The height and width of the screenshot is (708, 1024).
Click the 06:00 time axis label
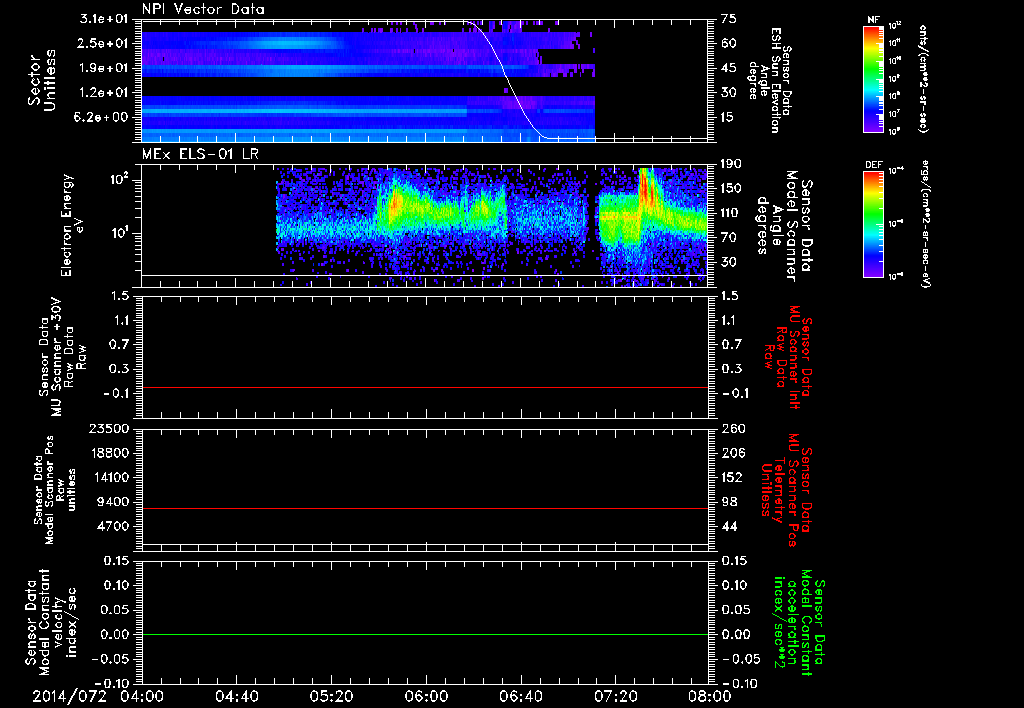(x=426, y=696)
